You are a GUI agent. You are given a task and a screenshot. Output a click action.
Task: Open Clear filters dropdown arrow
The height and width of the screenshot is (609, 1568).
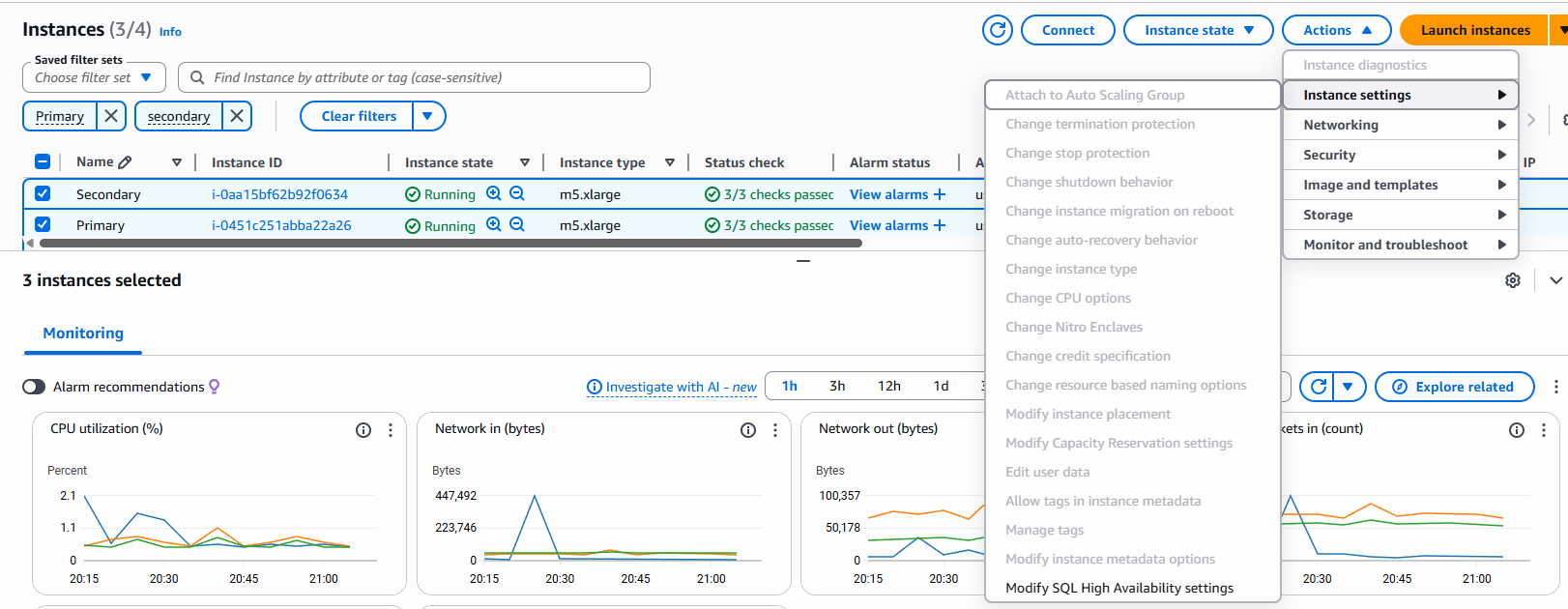point(427,116)
